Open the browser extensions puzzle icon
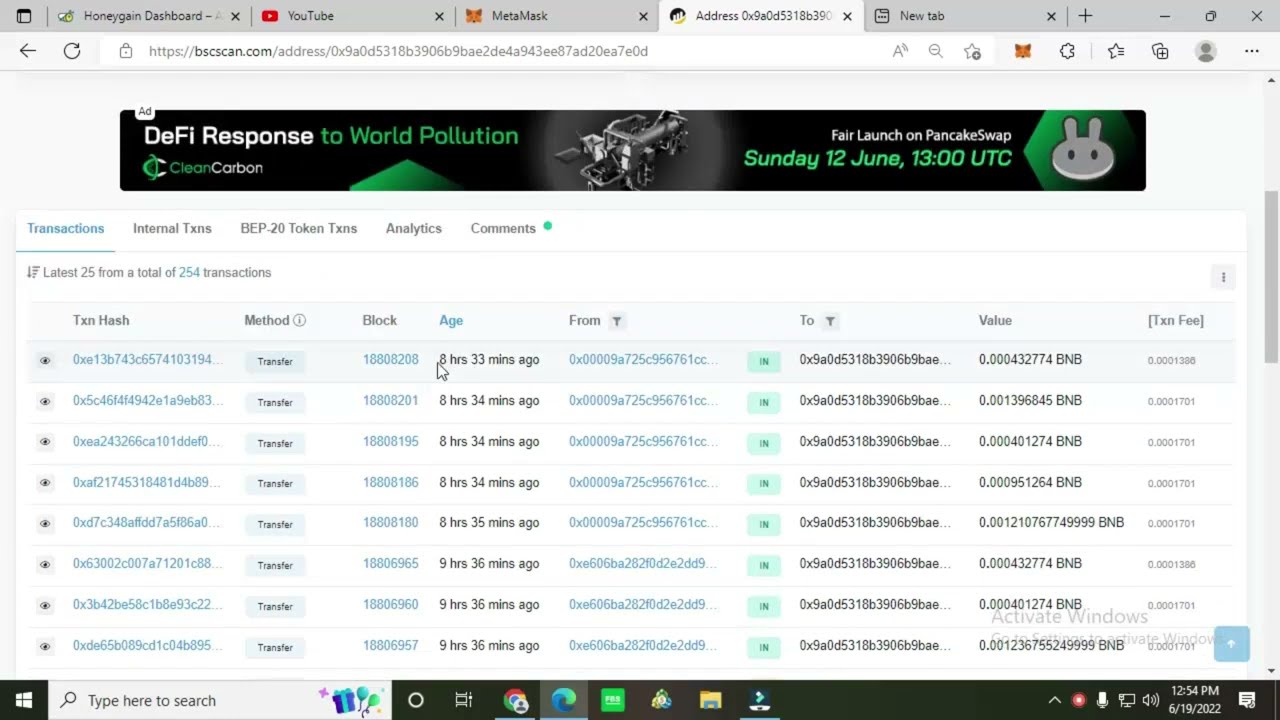The width and height of the screenshot is (1280, 720). 1067,51
